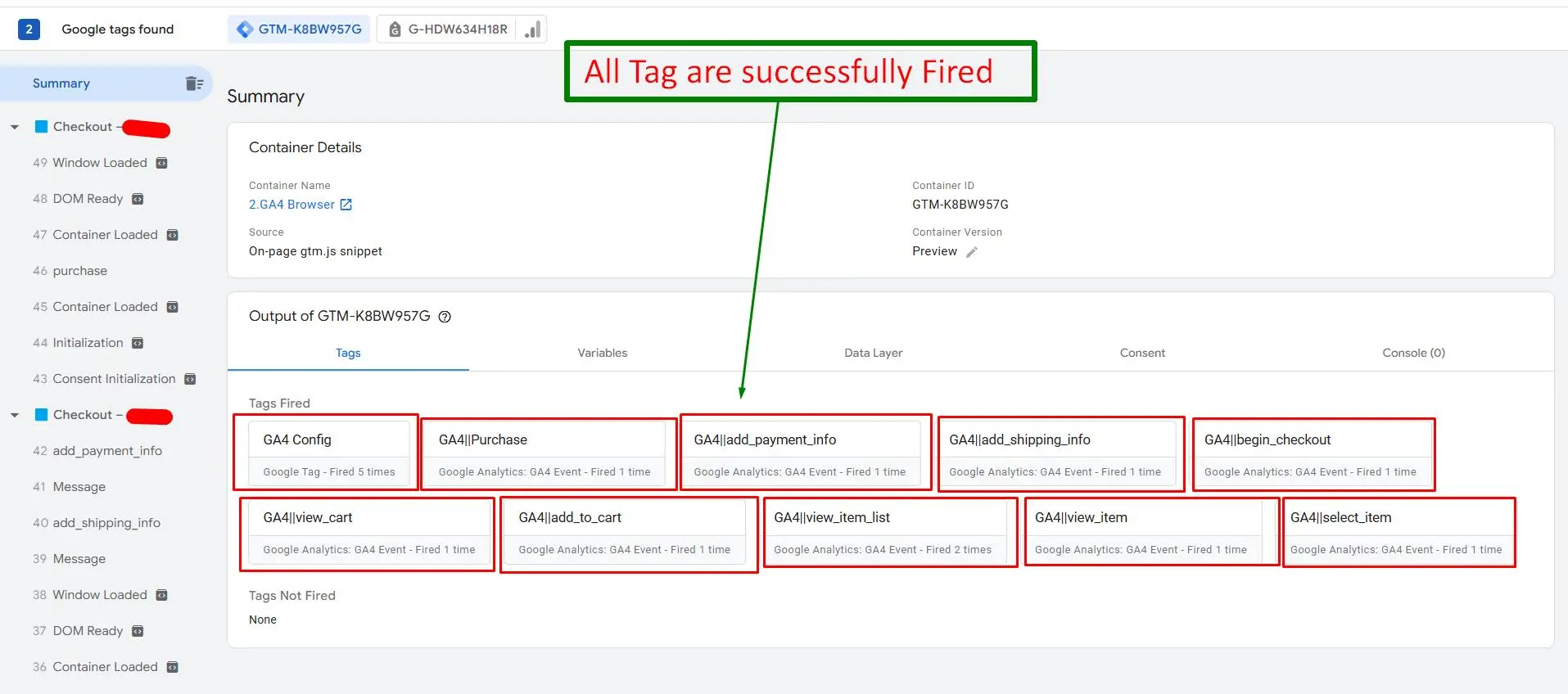Image resolution: width=1568 pixels, height=694 pixels.
Task: Click the API icon next to 38 Window Loaded
Action: pos(161,595)
